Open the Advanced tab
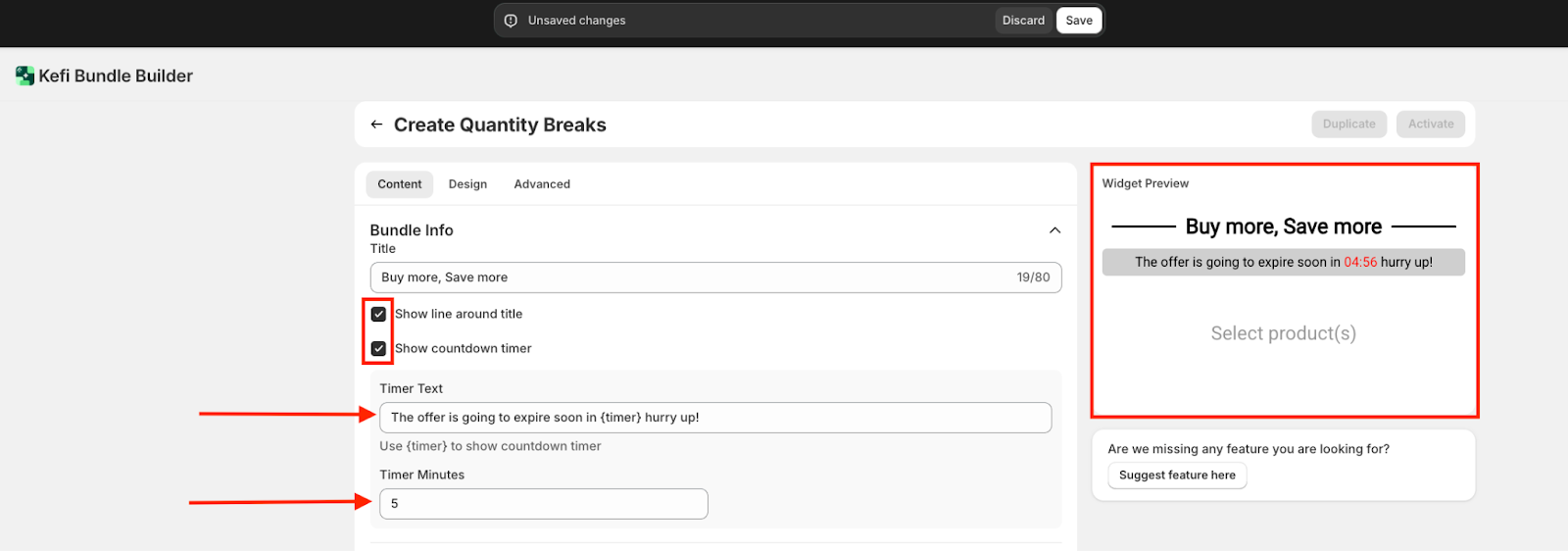The height and width of the screenshot is (551, 1568). pos(542,184)
